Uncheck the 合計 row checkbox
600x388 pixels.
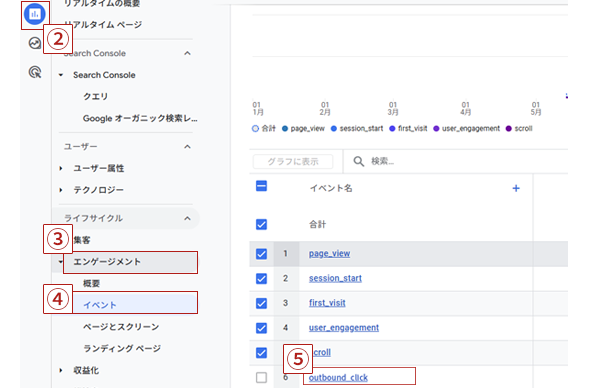tap(261, 224)
